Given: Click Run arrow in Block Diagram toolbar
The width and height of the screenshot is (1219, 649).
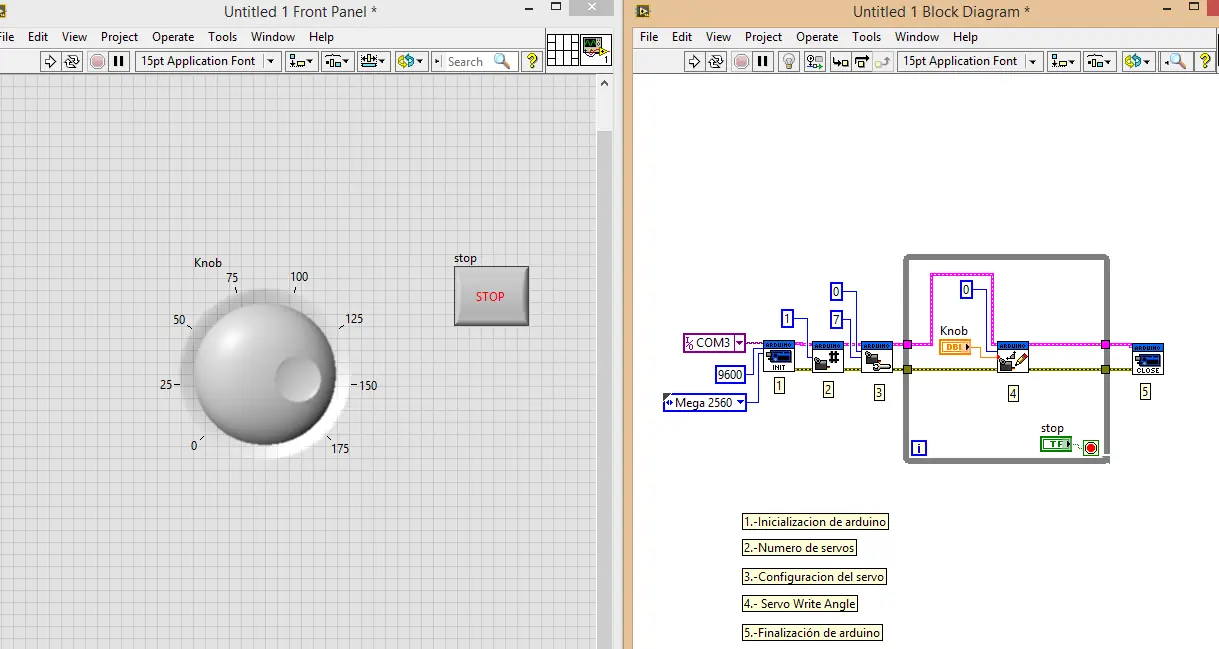Looking at the screenshot, I should tap(694, 61).
